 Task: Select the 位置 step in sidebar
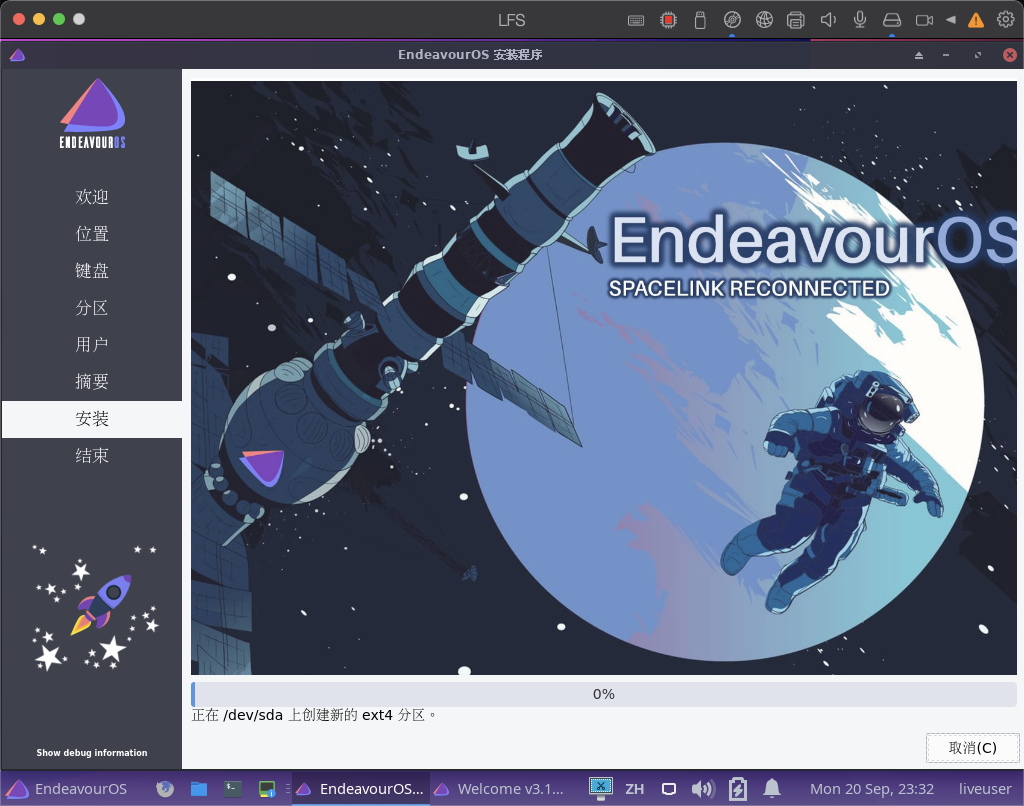click(x=91, y=234)
